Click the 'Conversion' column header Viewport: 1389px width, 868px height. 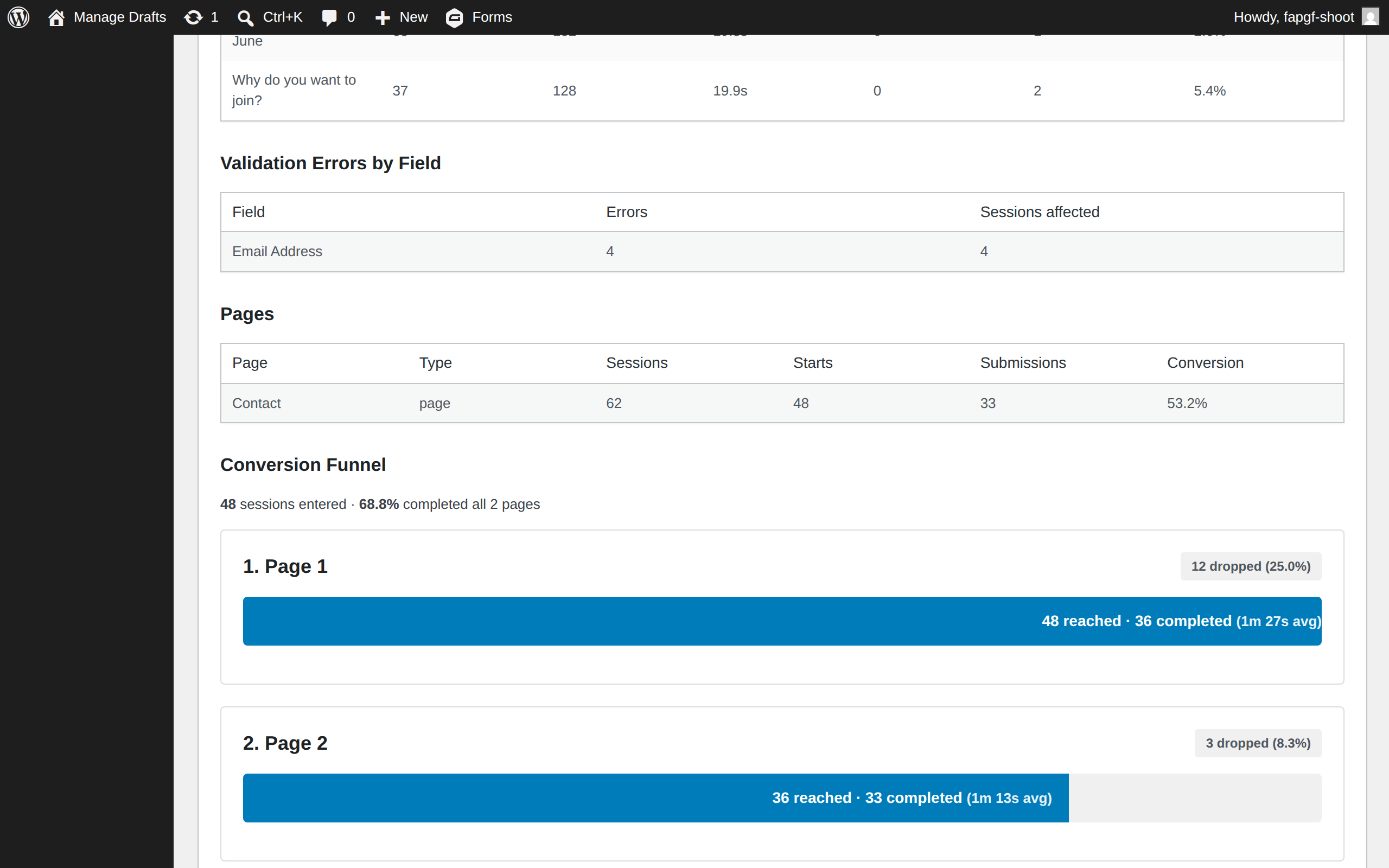(1205, 363)
